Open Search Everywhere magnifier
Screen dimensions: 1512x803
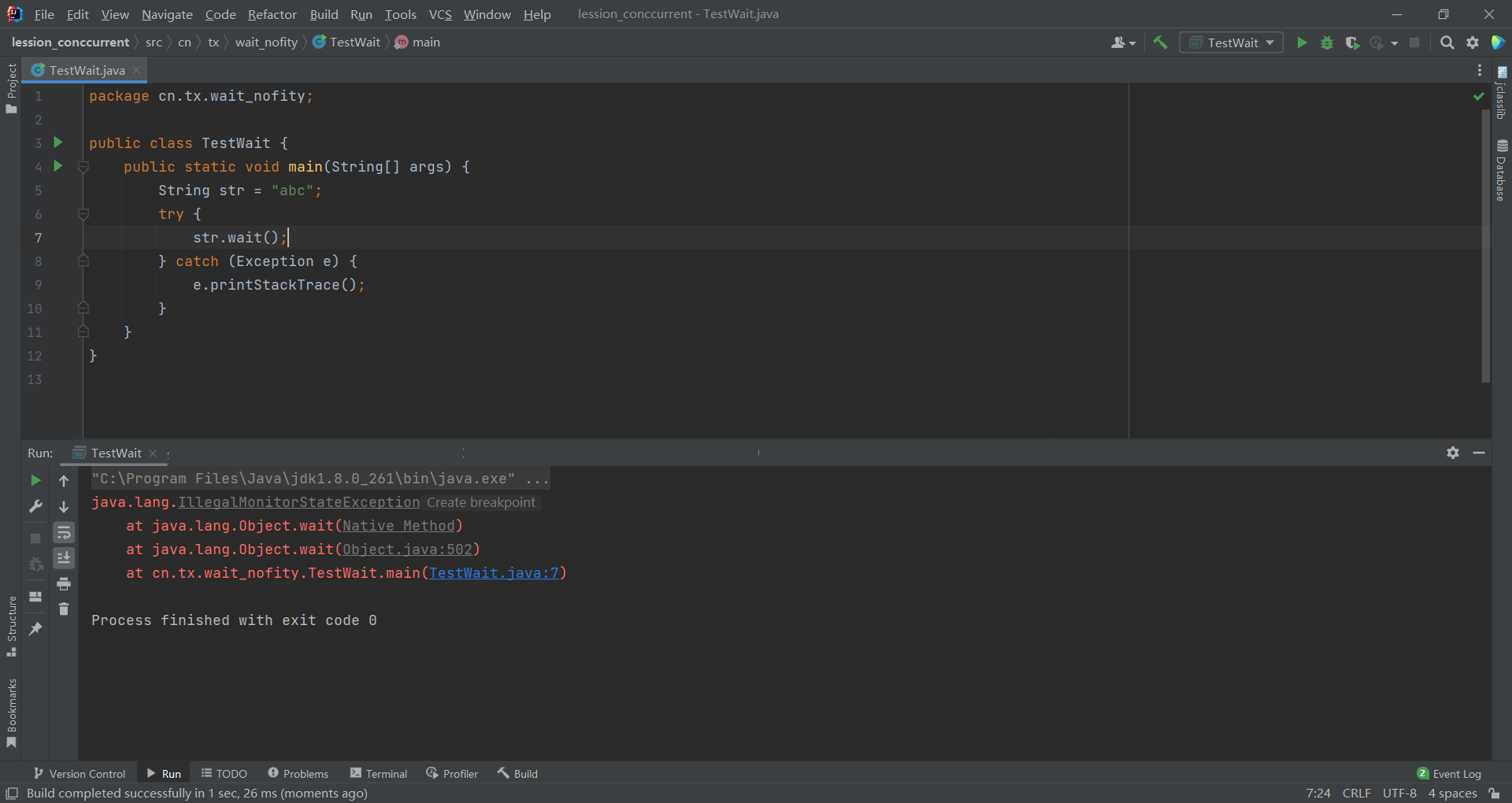click(x=1447, y=43)
